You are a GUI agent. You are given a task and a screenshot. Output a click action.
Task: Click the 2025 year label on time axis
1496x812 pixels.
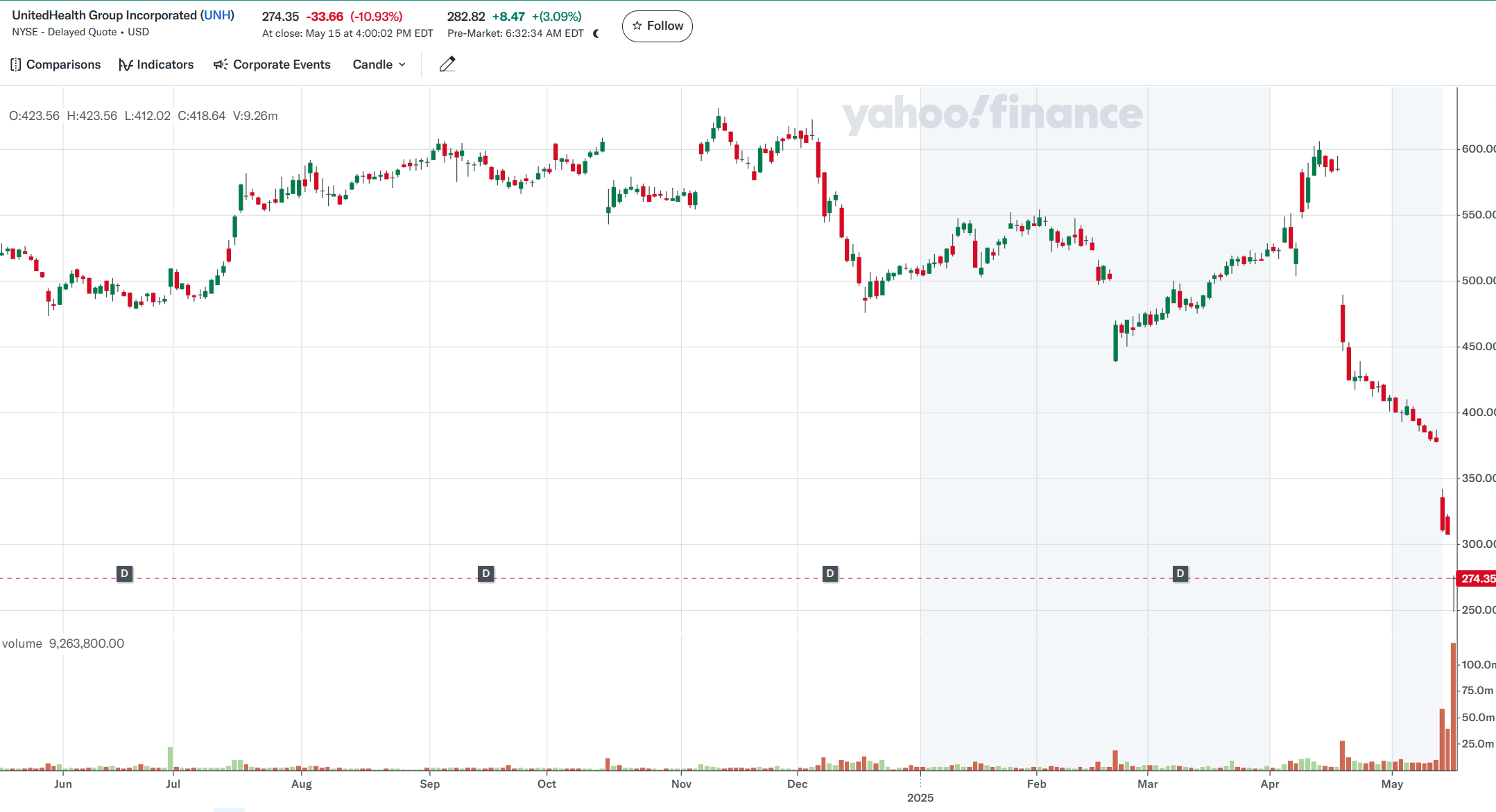click(920, 797)
